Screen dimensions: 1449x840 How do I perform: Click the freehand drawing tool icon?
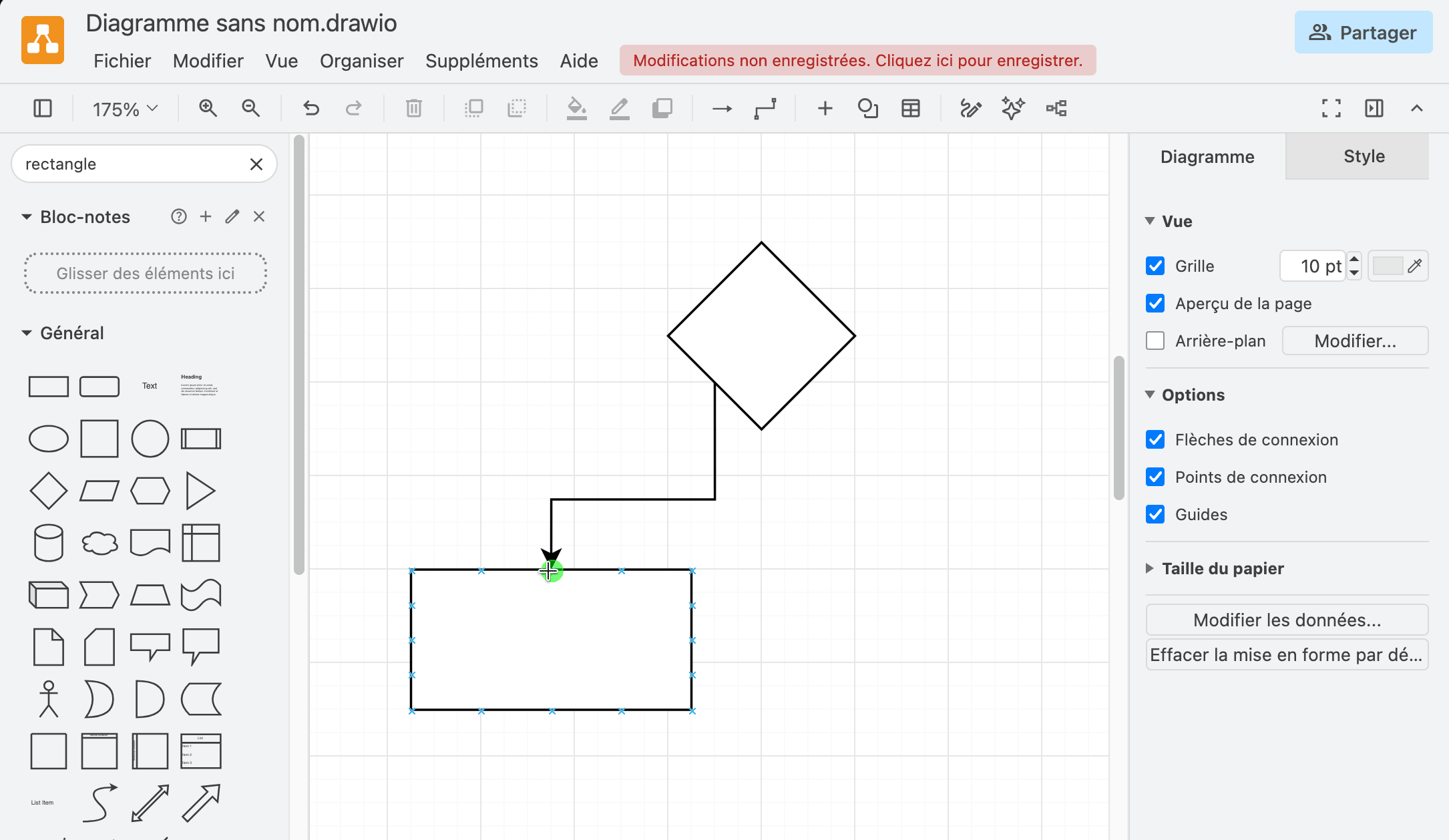coord(970,108)
